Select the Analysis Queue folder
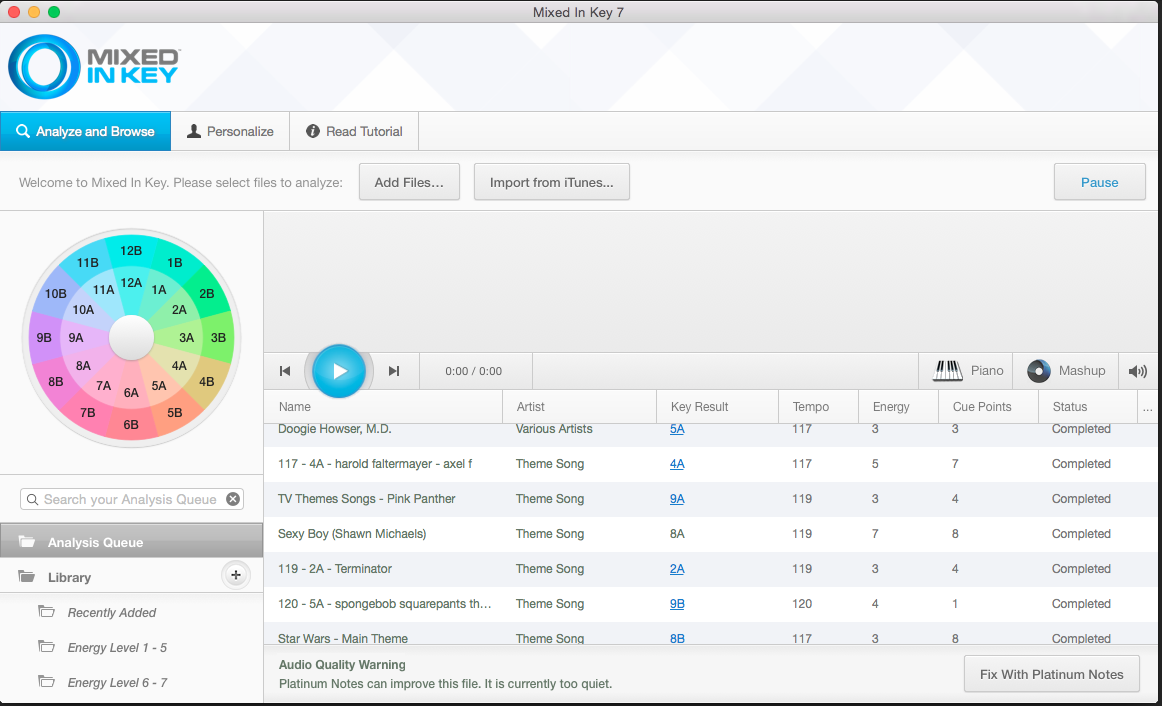Viewport: 1162px width, 706px height. (x=131, y=542)
